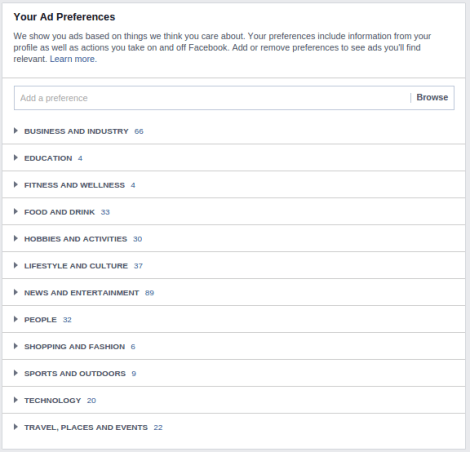Select EDUCATION category label

(x=48, y=158)
